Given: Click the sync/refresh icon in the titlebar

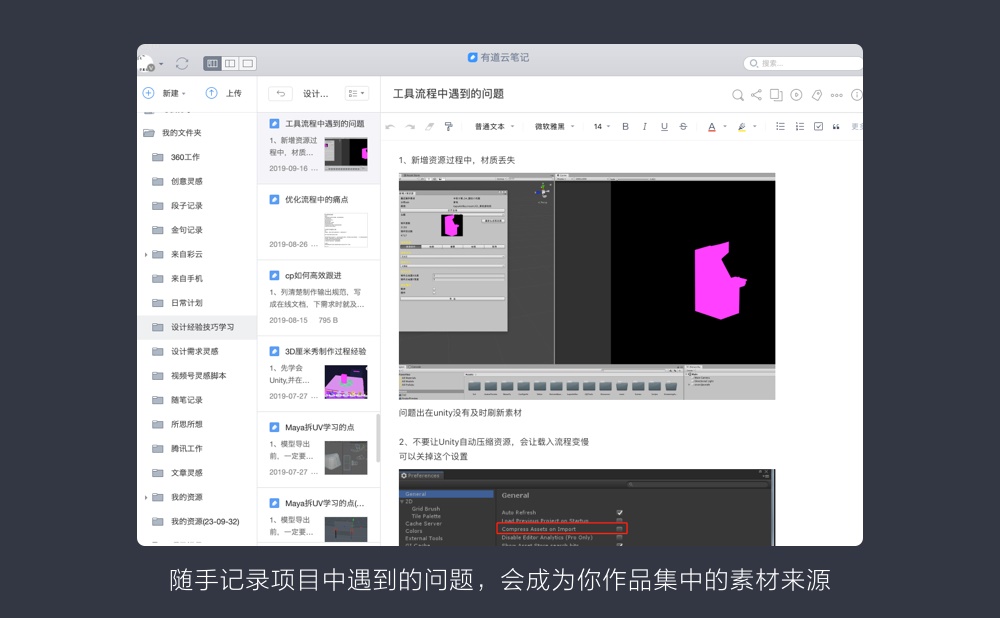Looking at the screenshot, I should (183, 64).
